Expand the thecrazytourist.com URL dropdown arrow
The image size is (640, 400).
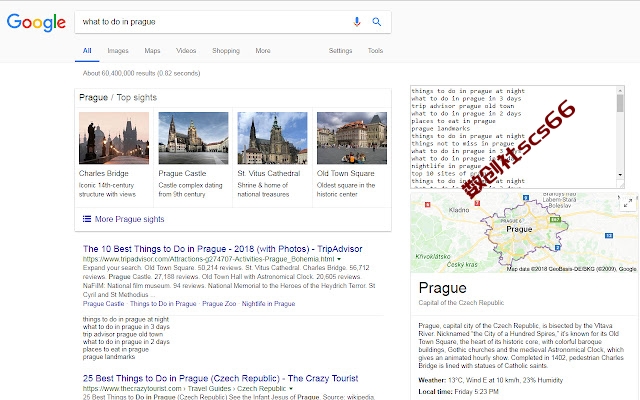[291, 389]
